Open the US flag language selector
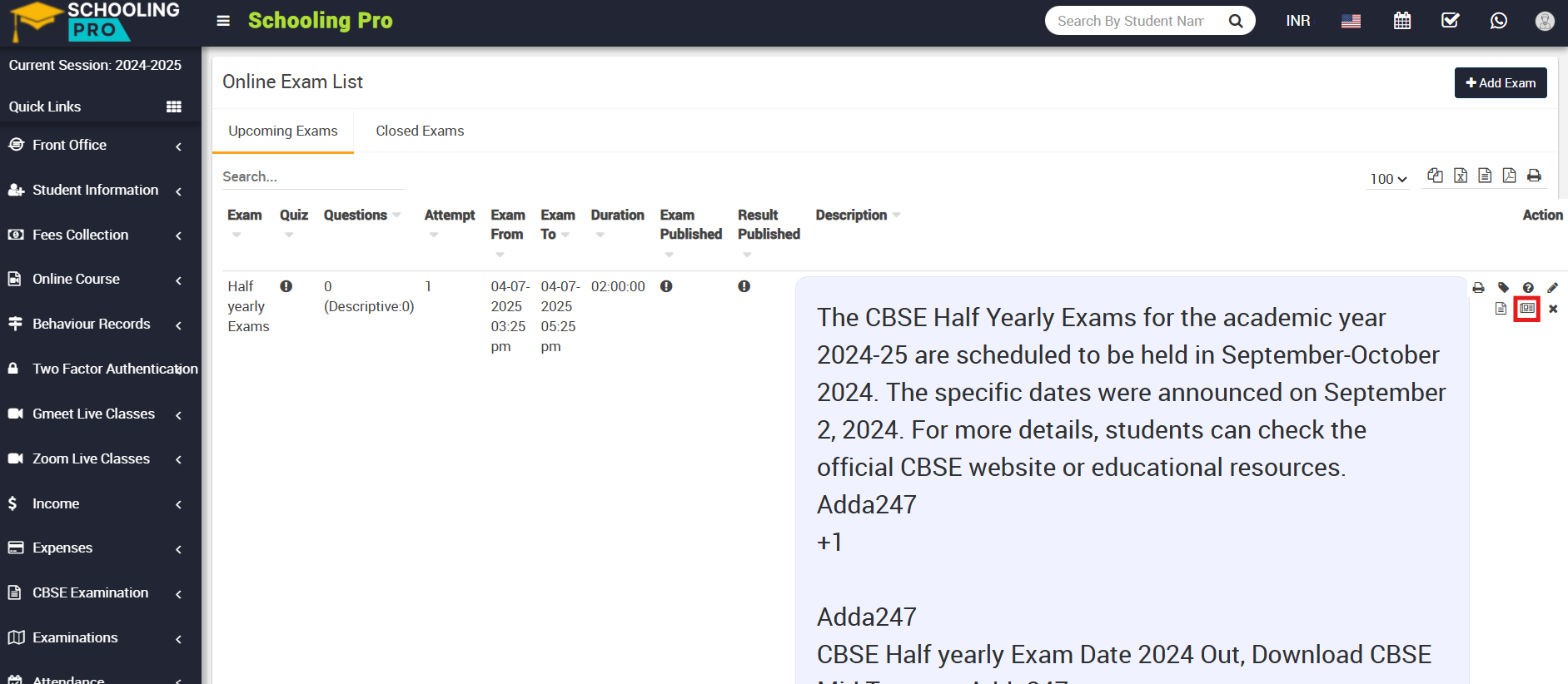 tap(1351, 21)
